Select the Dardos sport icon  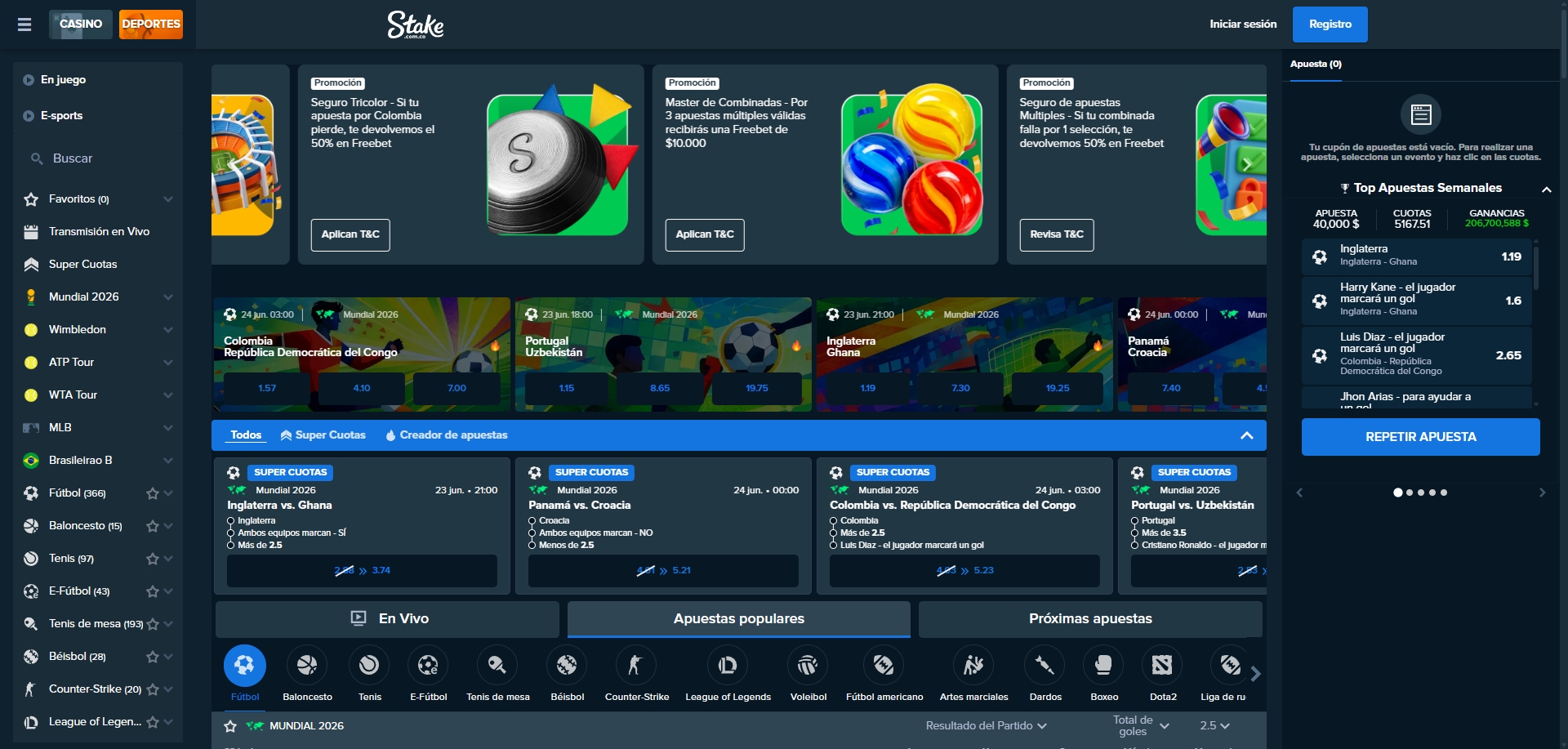(1045, 666)
